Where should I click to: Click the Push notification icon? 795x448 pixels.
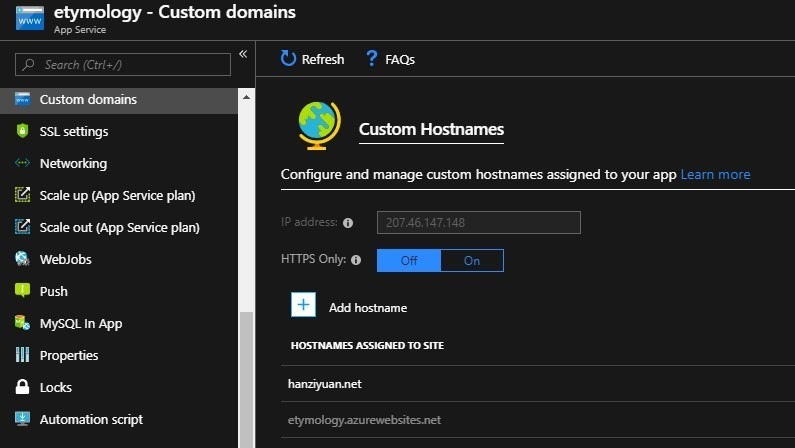(x=22, y=290)
